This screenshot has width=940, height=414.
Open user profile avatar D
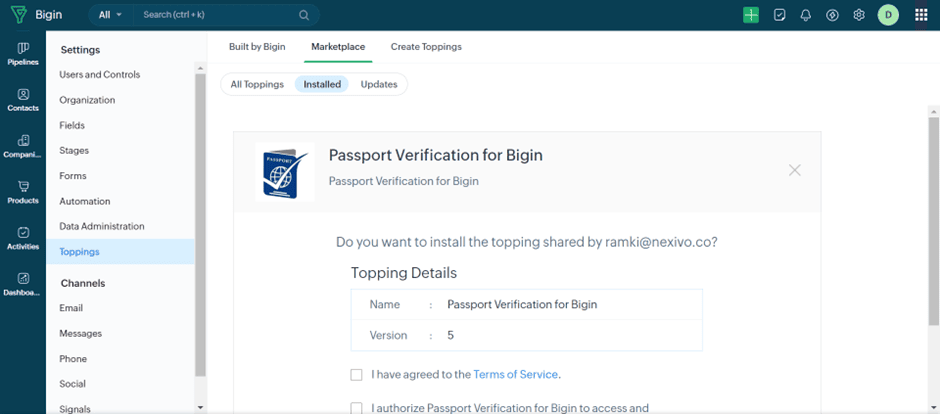pos(888,15)
